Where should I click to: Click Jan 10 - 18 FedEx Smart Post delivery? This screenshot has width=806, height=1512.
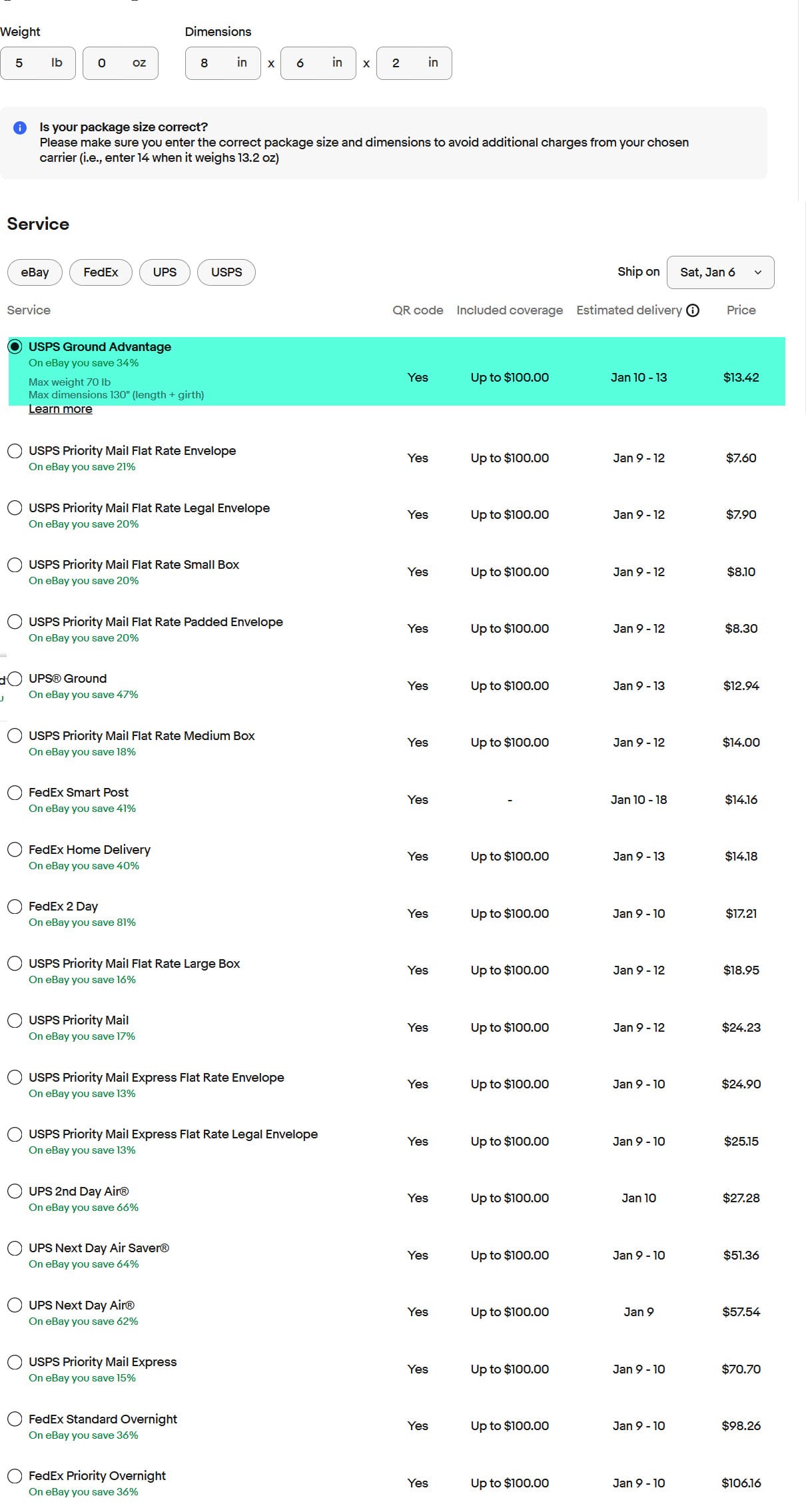(639, 800)
